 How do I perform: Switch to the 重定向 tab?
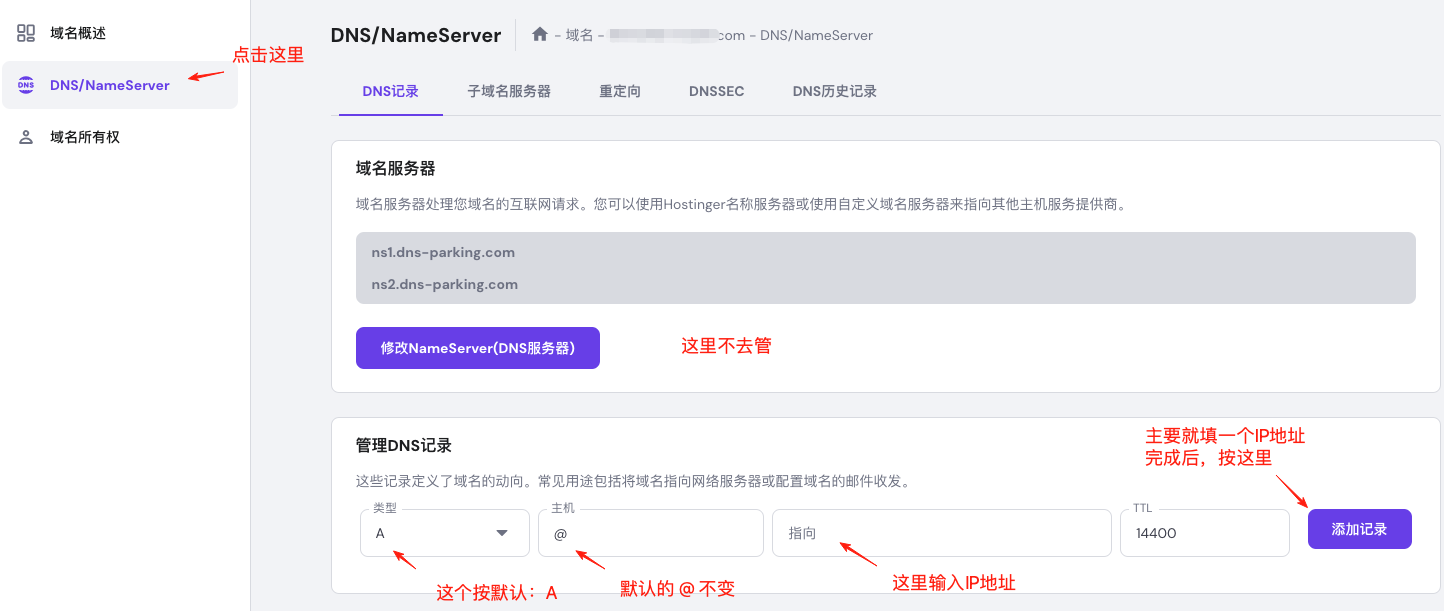tap(620, 91)
